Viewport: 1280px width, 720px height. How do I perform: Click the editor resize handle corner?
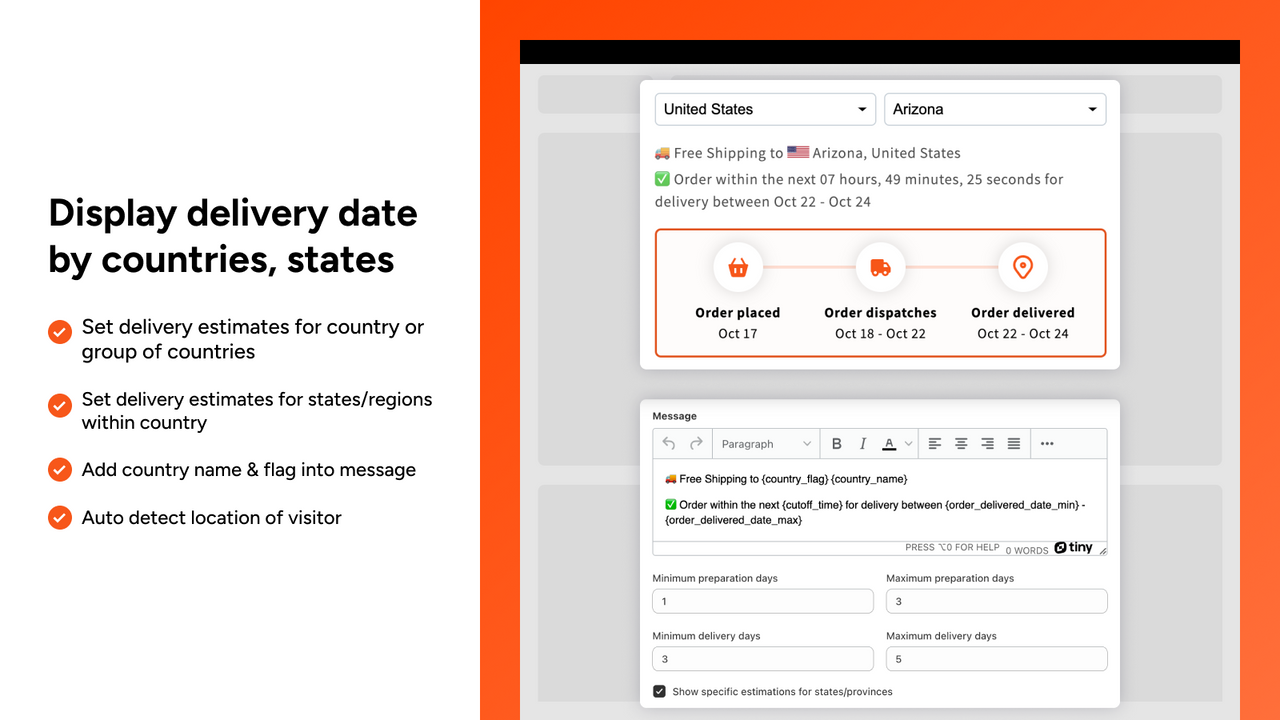click(x=1102, y=550)
